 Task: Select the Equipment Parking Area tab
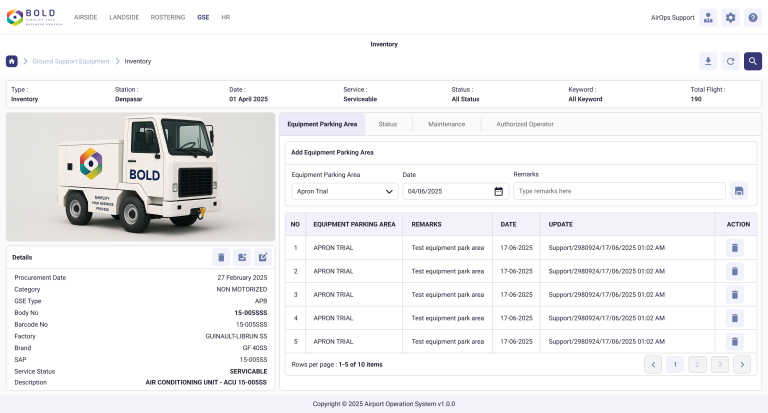click(x=322, y=124)
